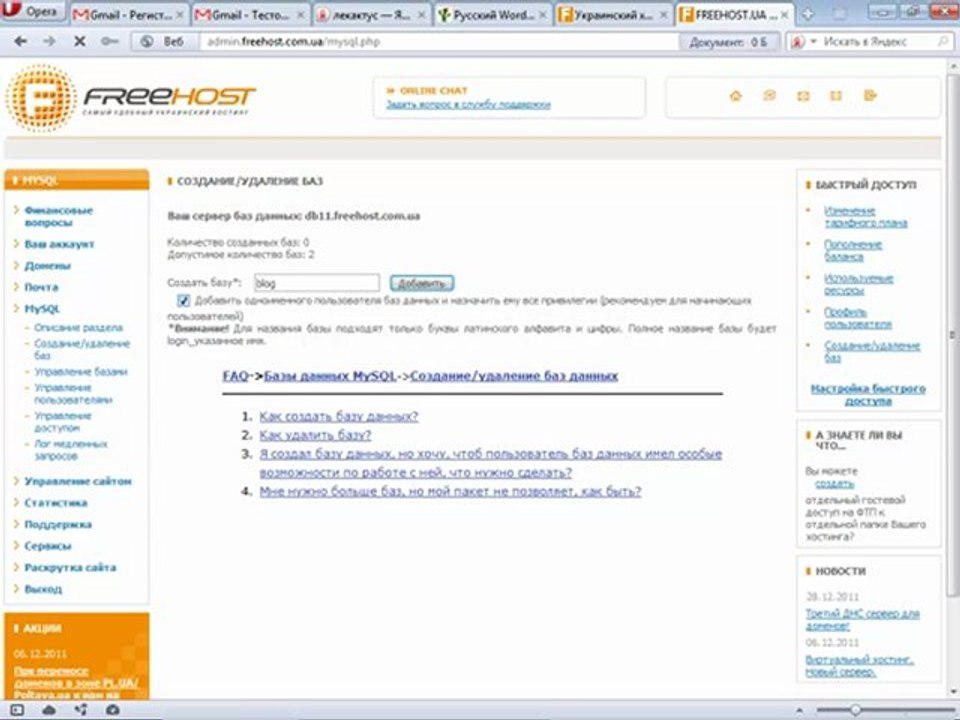Open Профиль пользователя quick link
The height and width of the screenshot is (720, 960).
(x=858, y=318)
